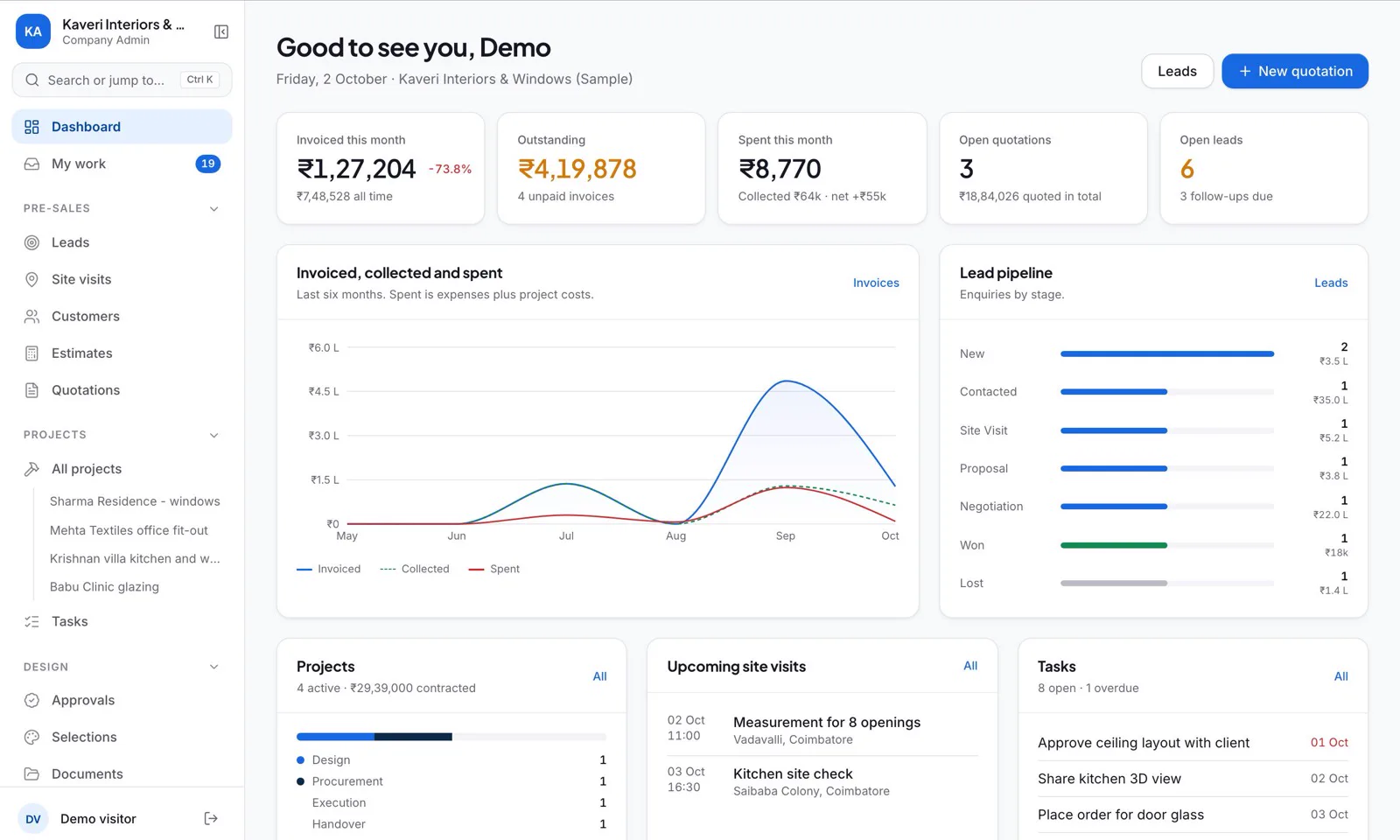Image resolution: width=1400 pixels, height=840 pixels.
Task: Open Sharma Residence - windows project
Action: (135, 501)
